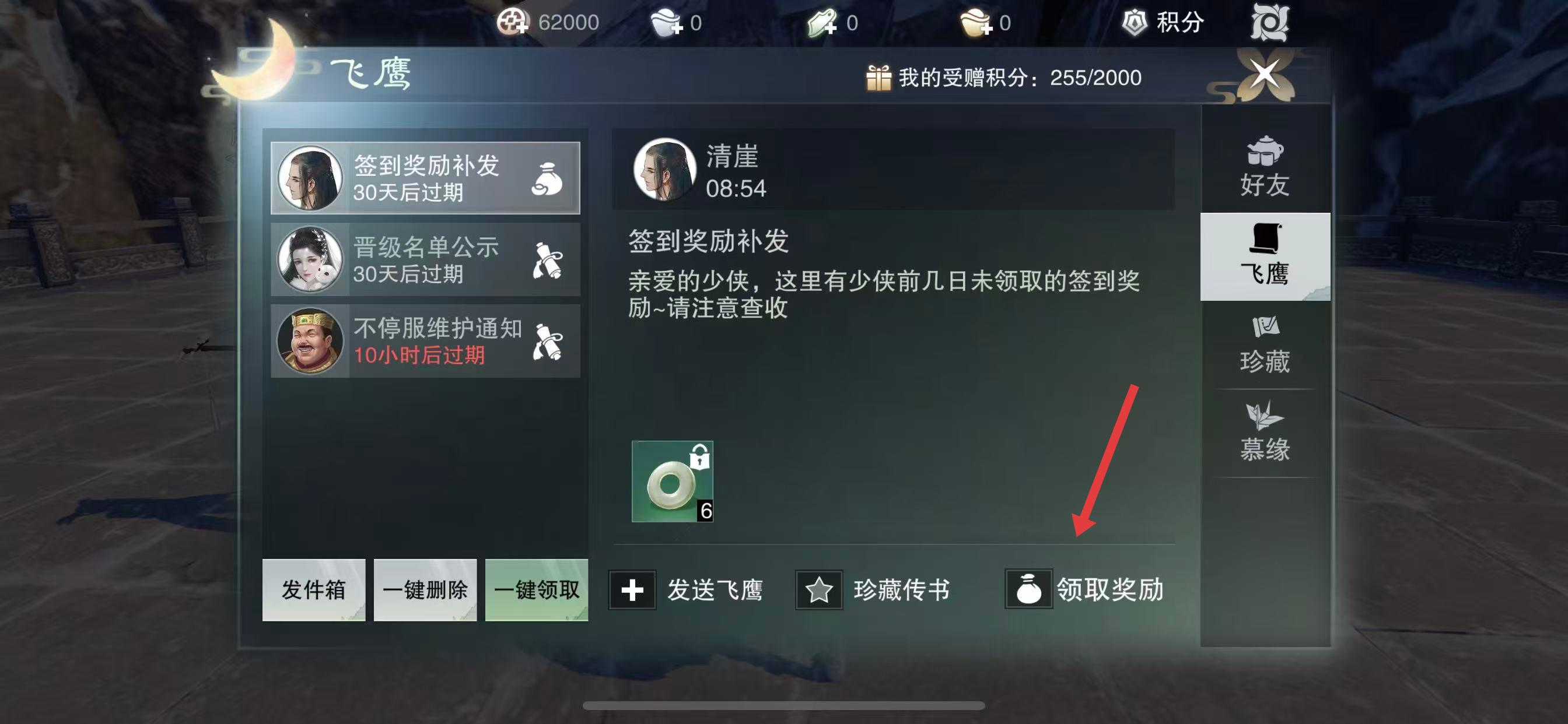The width and height of the screenshot is (1568, 724).
Task: Tap the 发送飞鹰 plus icon
Action: tap(632, 589)
